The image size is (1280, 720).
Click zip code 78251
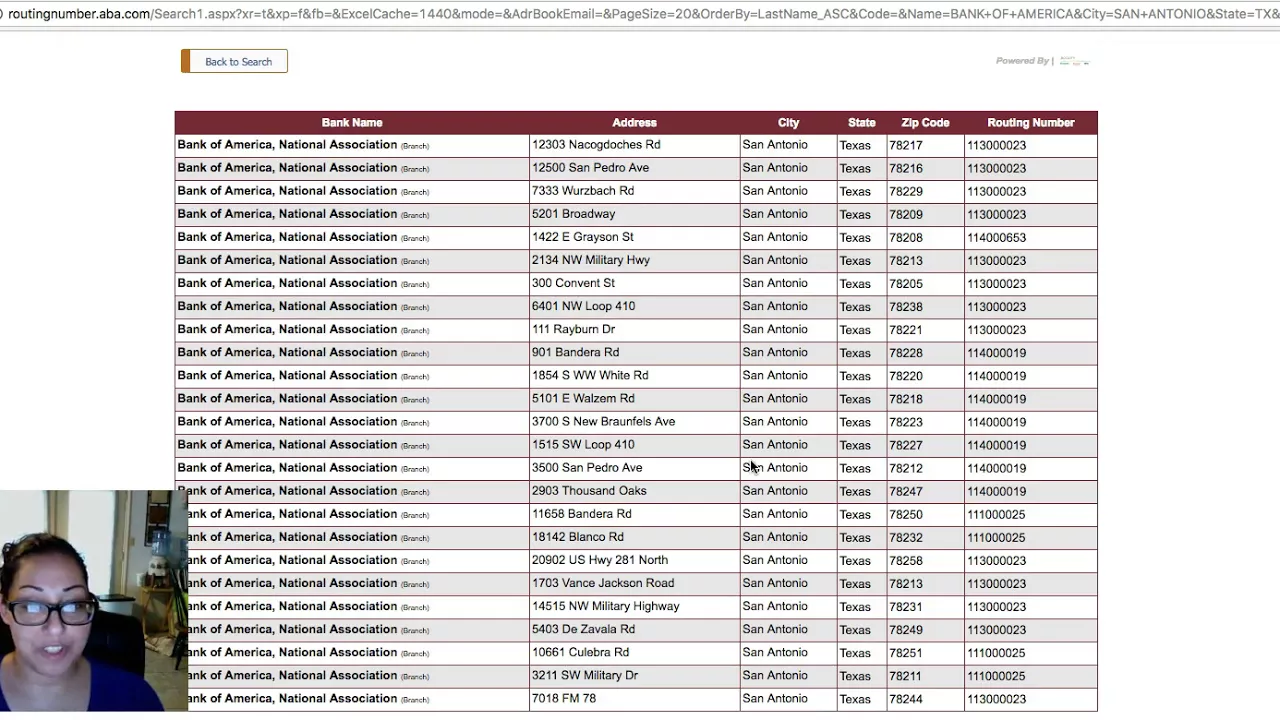click(x=906, y=653)
